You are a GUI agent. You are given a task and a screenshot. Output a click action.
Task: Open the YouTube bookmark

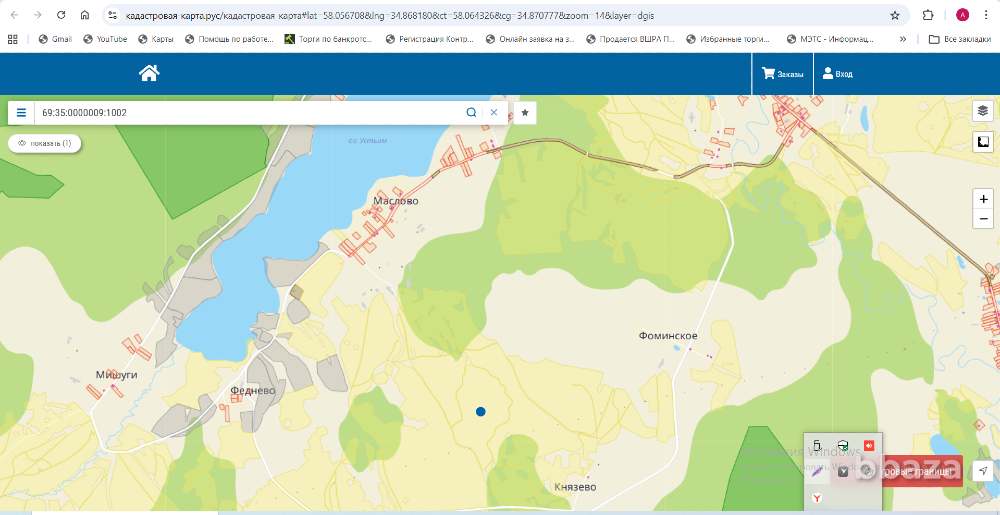click(105, 39)
